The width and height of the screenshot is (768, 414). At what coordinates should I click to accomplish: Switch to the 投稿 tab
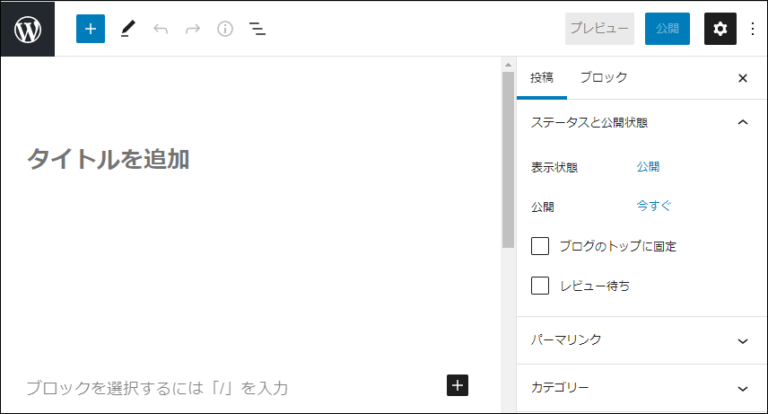(541, 78)
